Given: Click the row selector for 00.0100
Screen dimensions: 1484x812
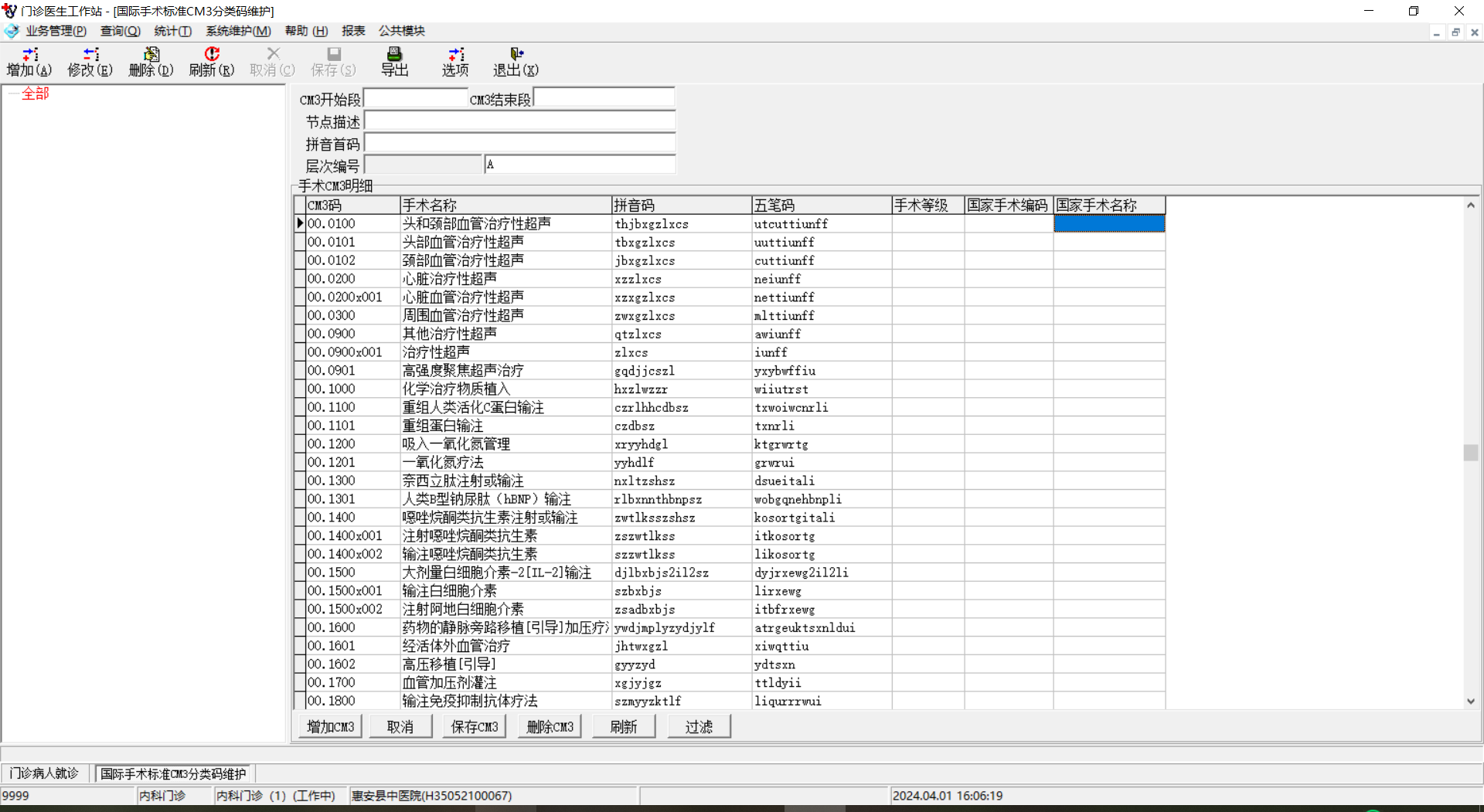Looking at the screenshot, I should 300,223.
